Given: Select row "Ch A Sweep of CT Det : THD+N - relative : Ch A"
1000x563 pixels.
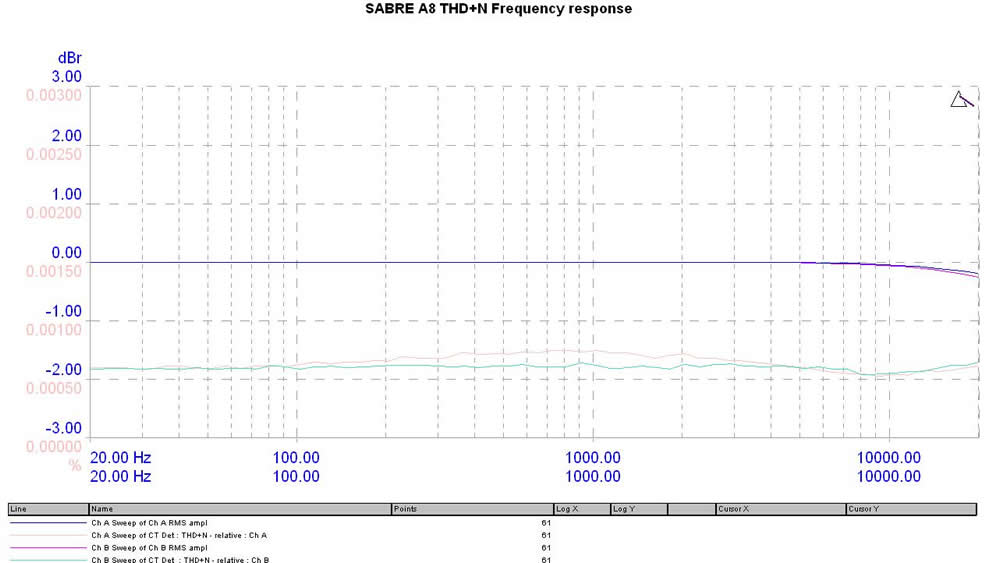Looking at the screenshot, I should click(492, 536).
